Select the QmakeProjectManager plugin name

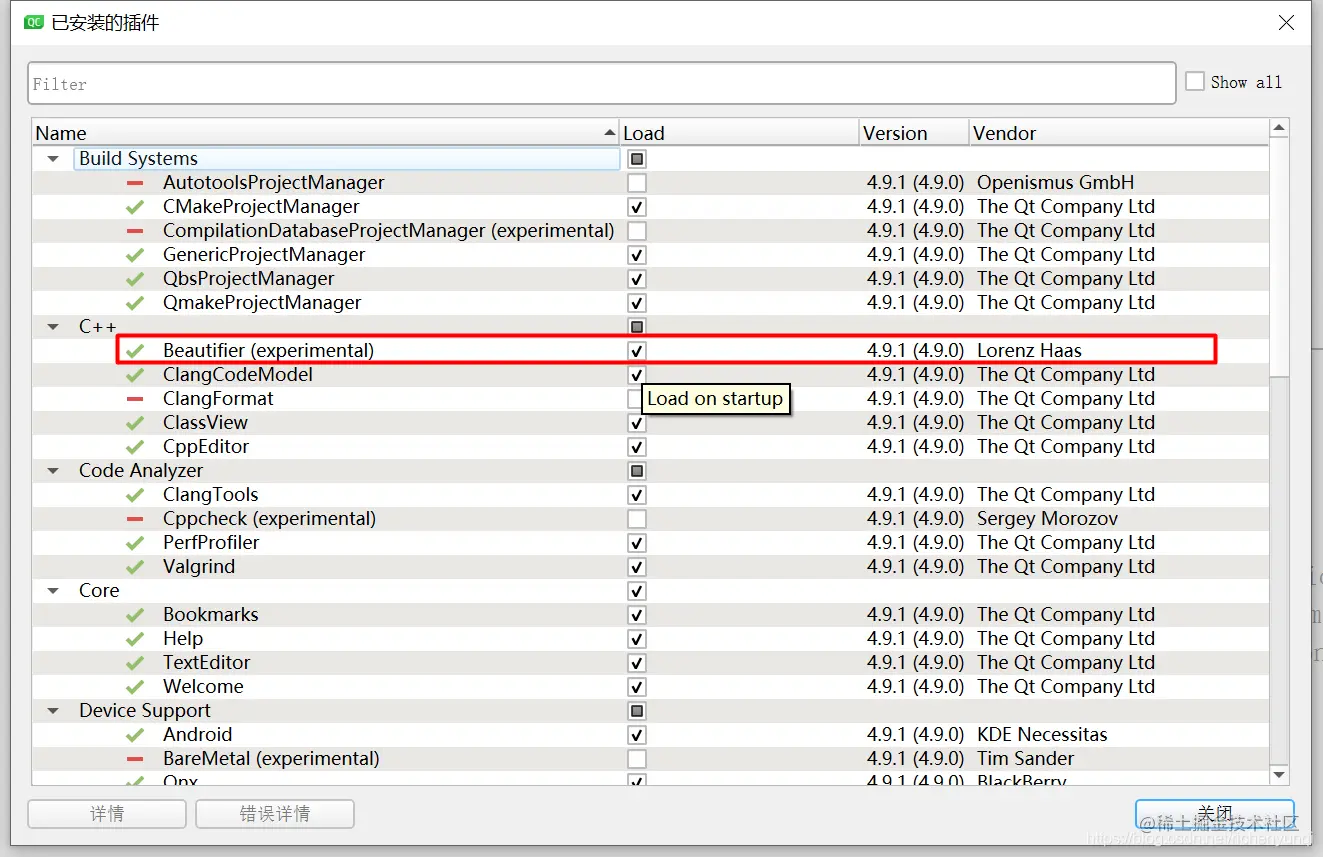pos(262,303)
